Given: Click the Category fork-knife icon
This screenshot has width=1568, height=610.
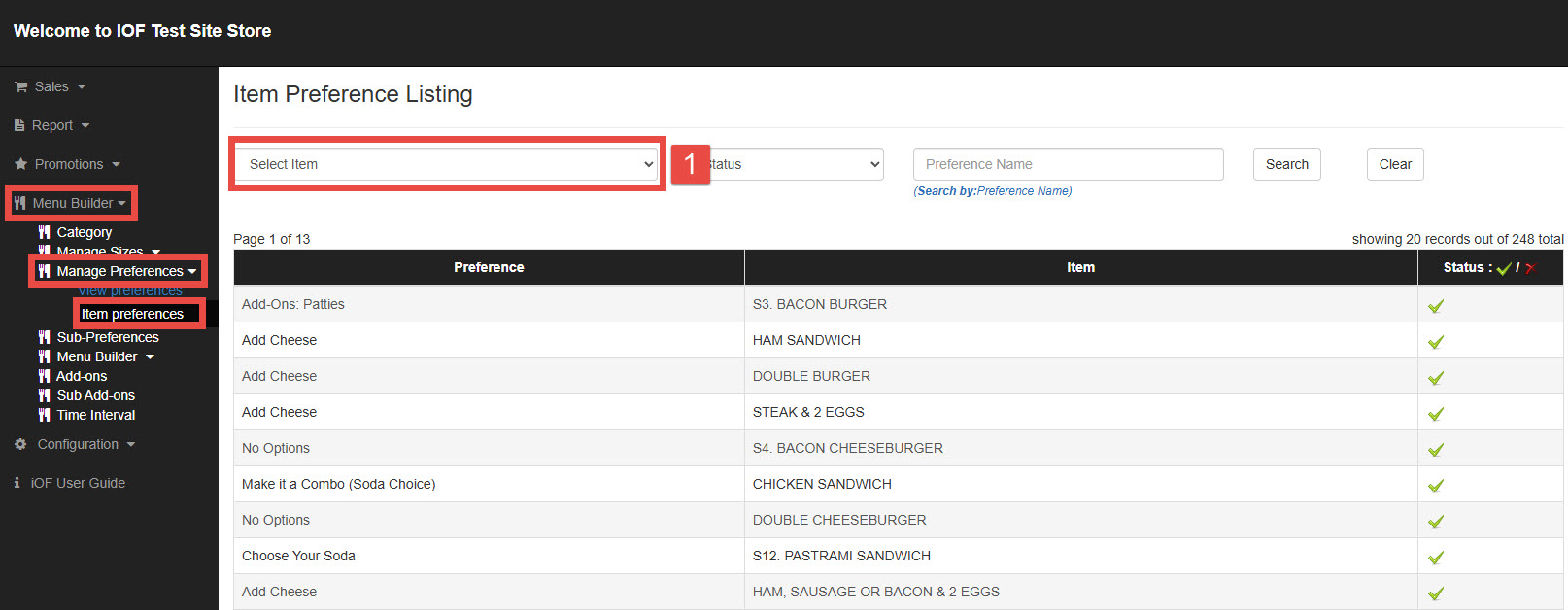Looking at the screenshot, I should tap(44, 232).
